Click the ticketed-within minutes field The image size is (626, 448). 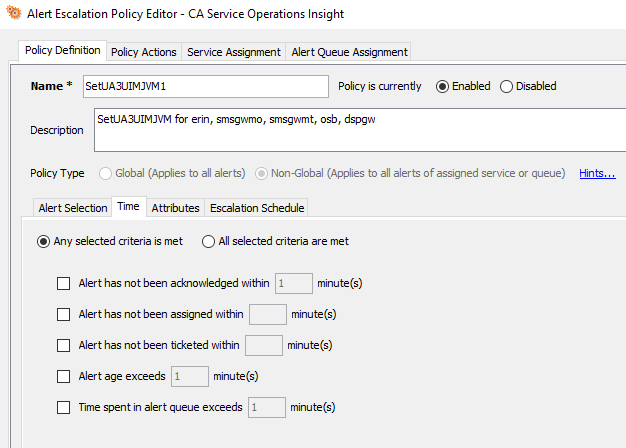coord(264,345)
